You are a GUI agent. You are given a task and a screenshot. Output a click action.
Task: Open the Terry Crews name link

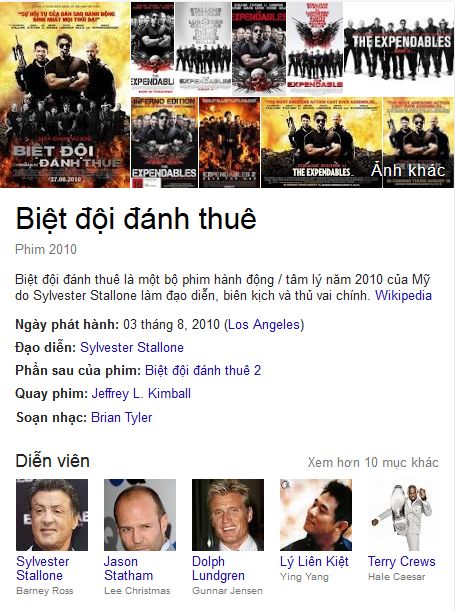coord(402,562)
